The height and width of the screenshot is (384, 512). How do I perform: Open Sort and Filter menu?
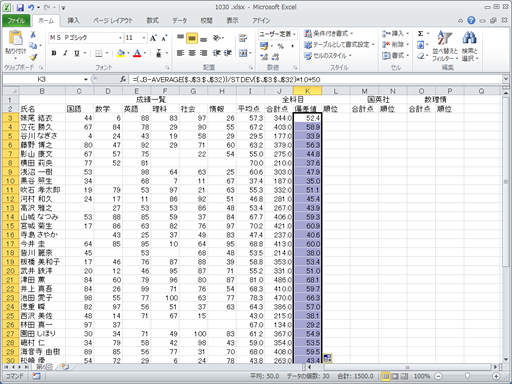click(x=445, y=46)
